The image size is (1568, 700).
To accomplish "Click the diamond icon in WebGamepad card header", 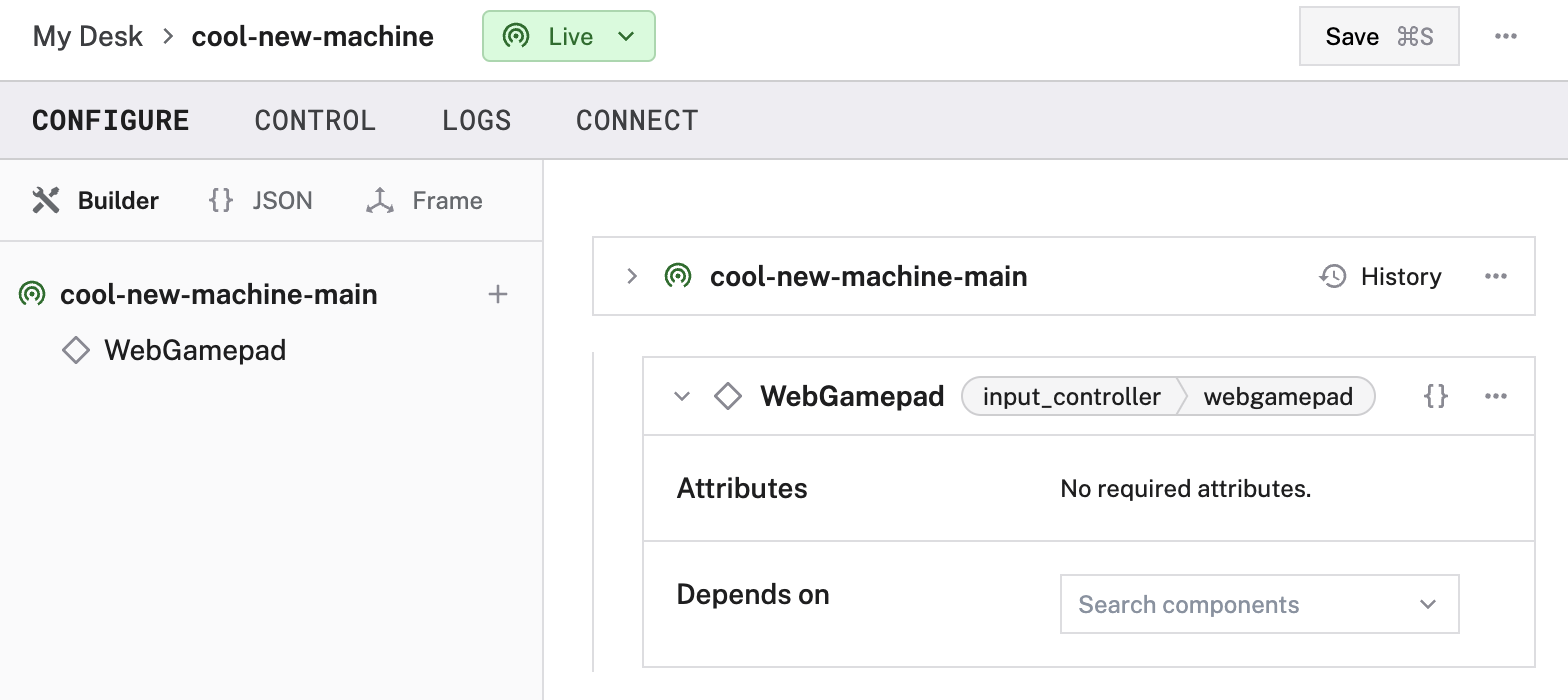I will pos(727,396).
